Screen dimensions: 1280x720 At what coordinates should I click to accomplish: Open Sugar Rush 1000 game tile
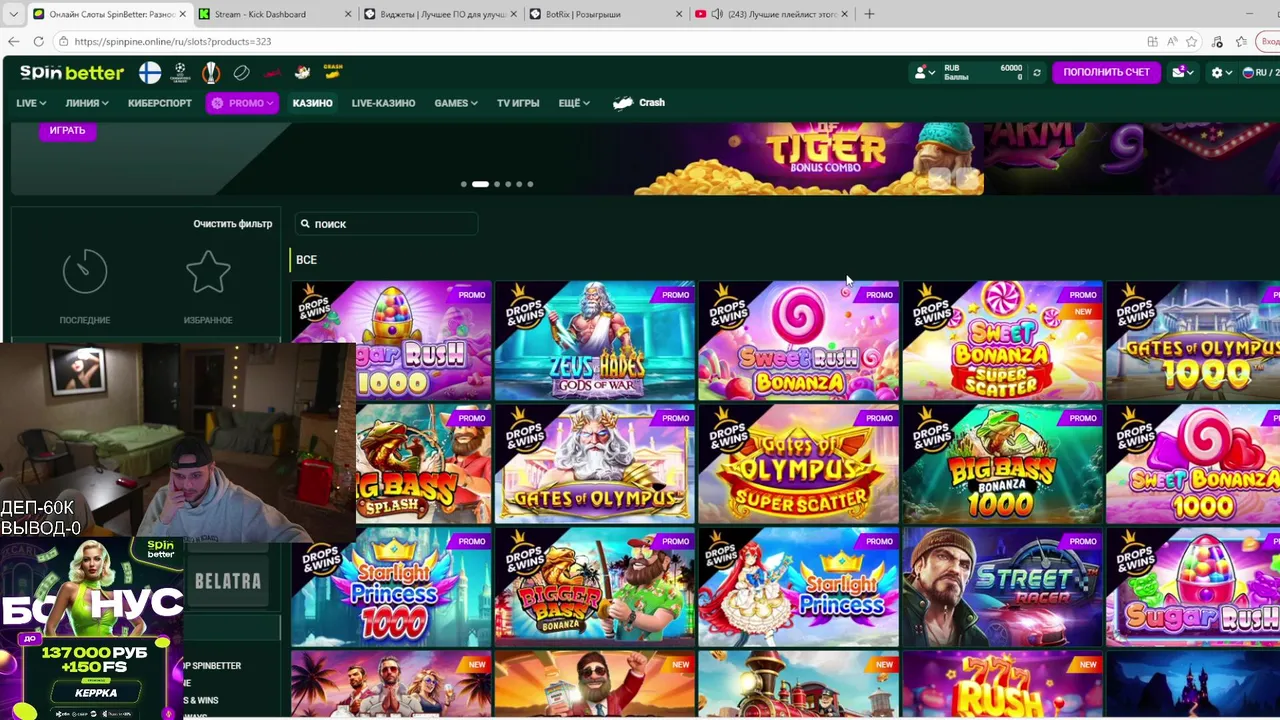[x=391, y=340]
